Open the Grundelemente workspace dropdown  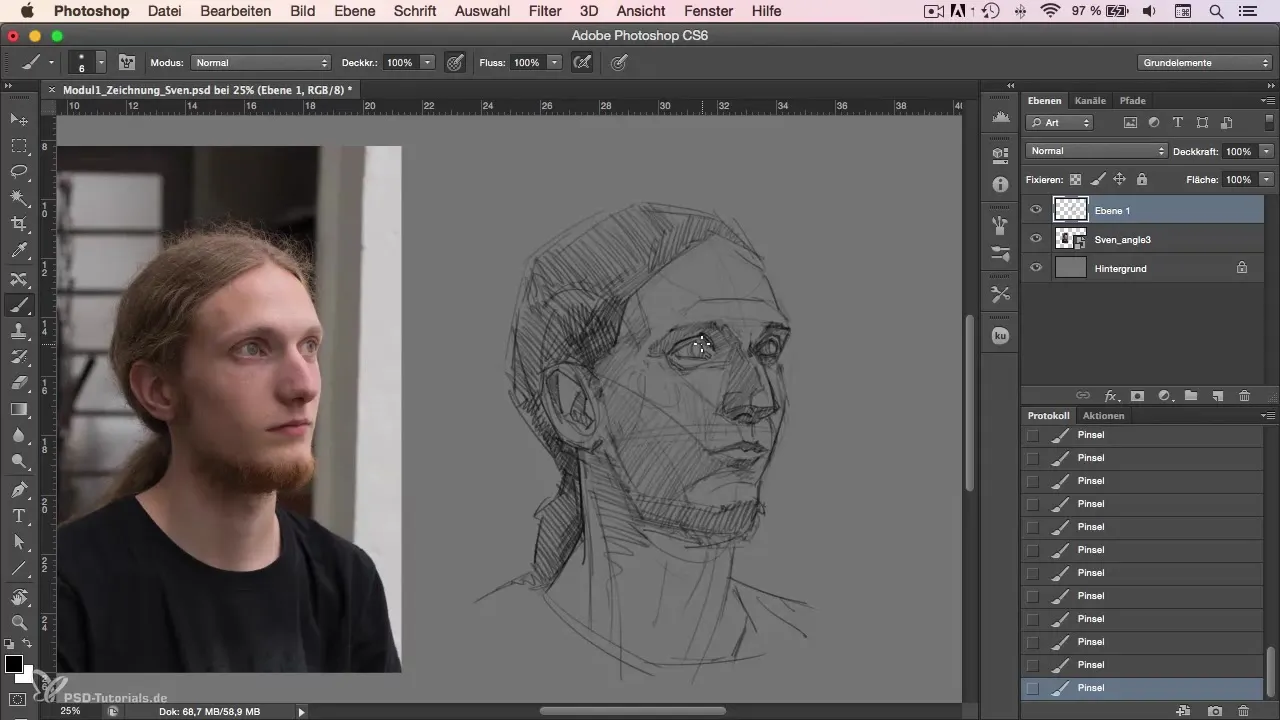(1204, 62)
